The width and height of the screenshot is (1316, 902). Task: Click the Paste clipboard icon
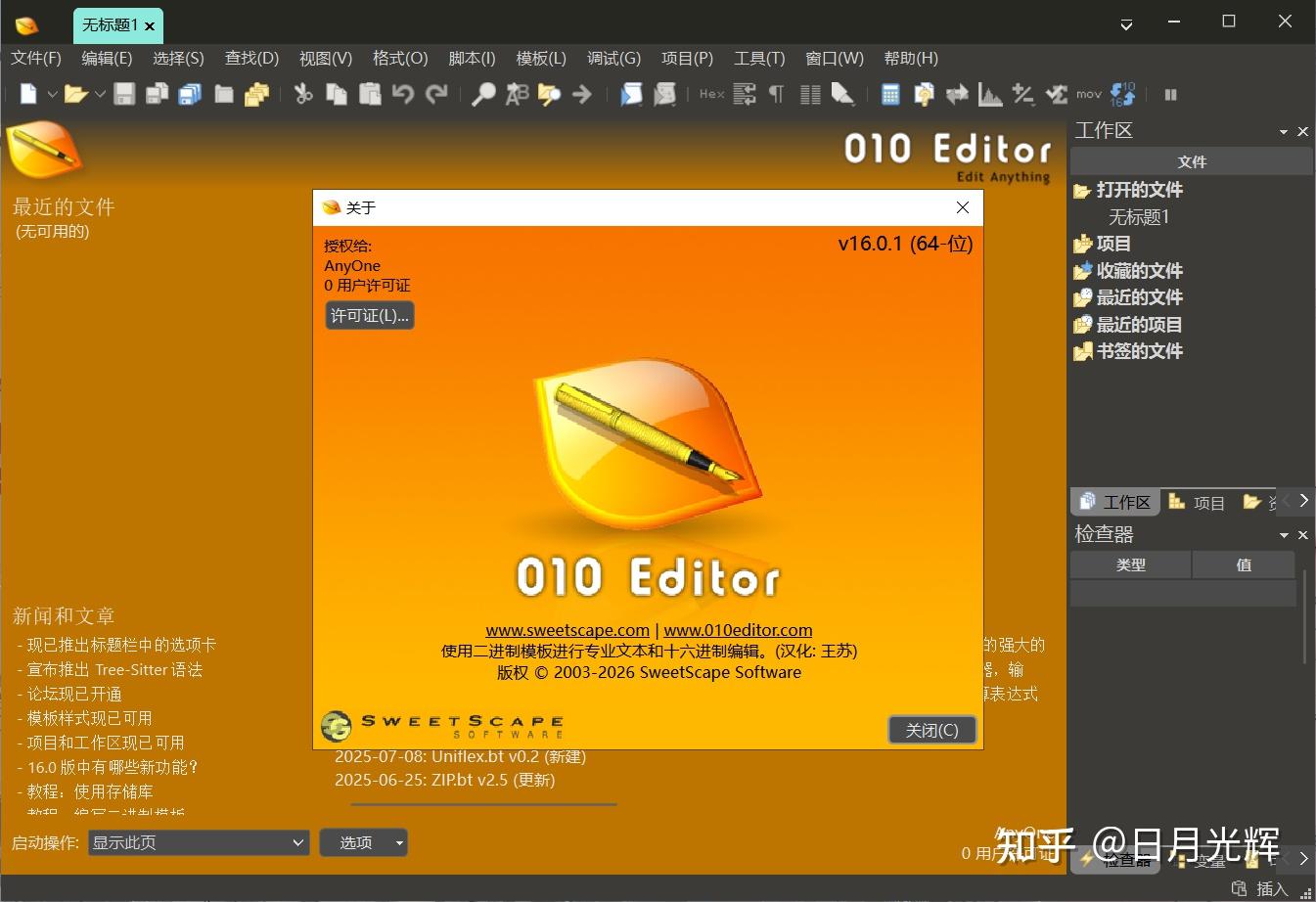370,94
